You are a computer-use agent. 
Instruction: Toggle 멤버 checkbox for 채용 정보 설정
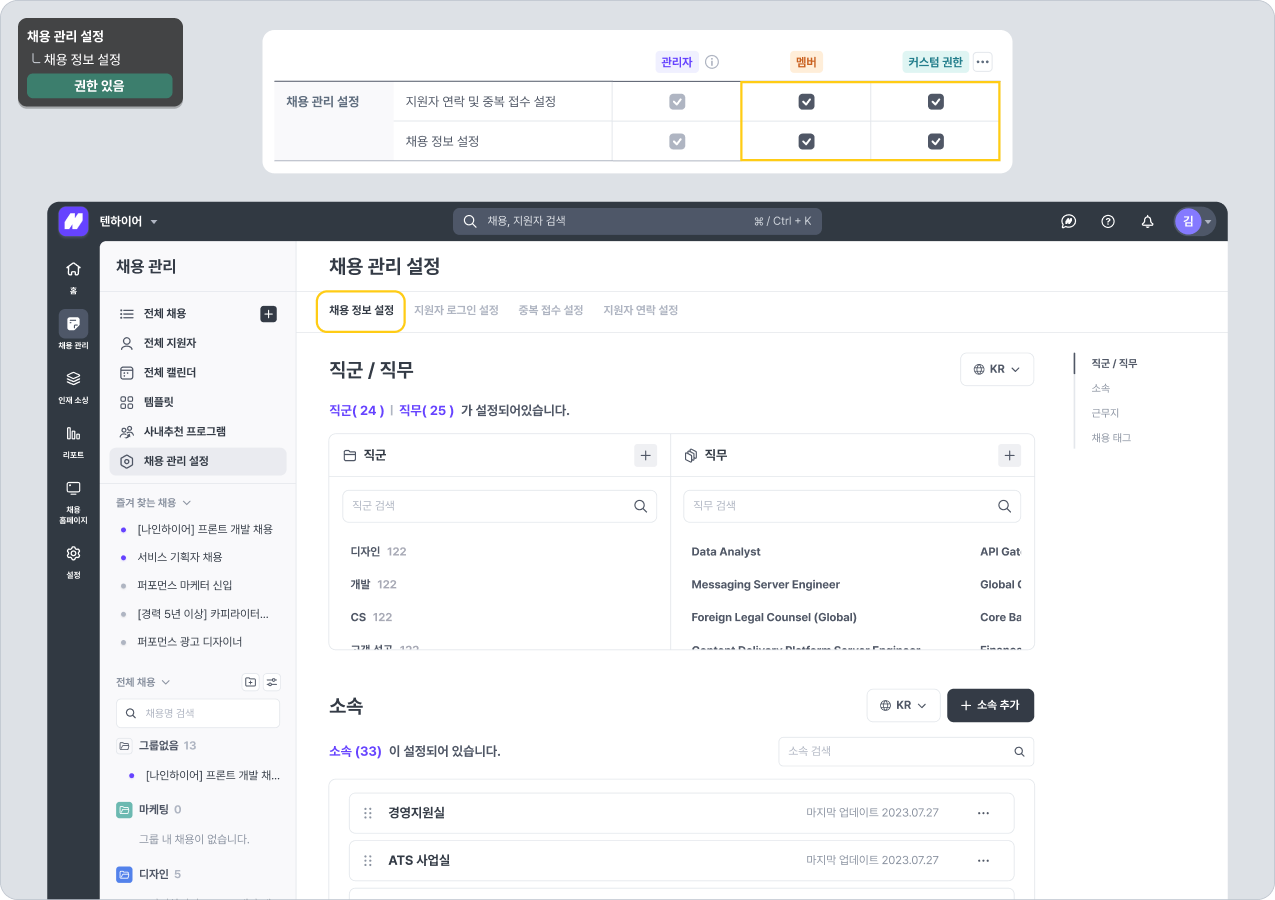click(806, 141)
